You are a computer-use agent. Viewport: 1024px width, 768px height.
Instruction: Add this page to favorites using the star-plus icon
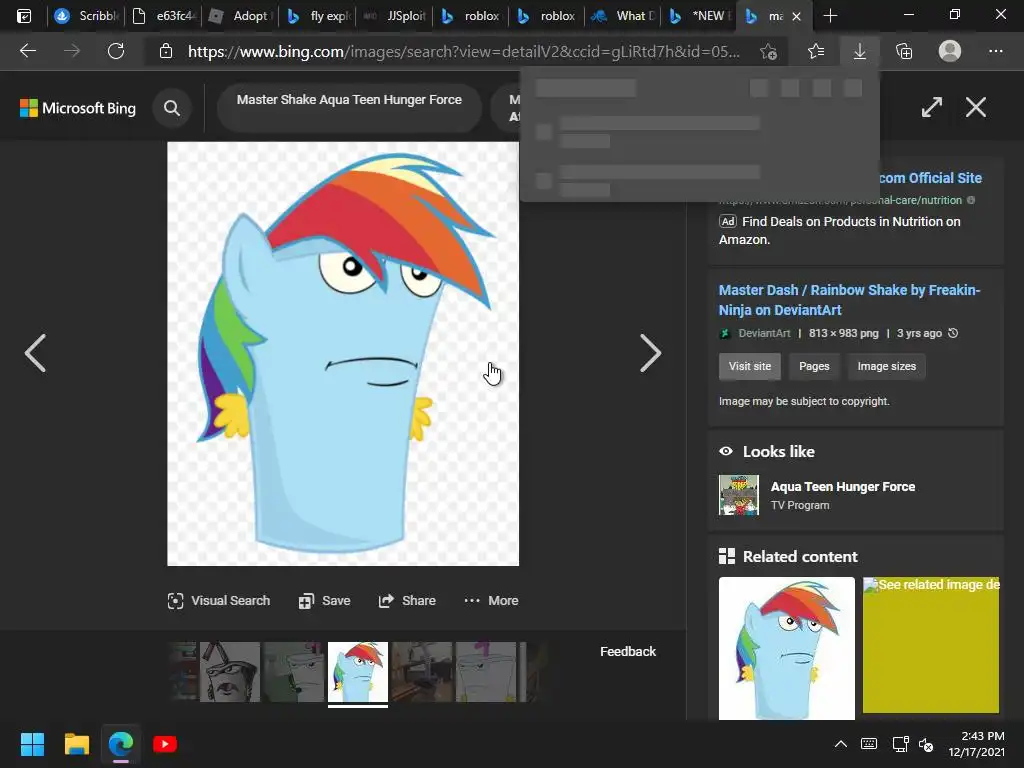[769, 52]
